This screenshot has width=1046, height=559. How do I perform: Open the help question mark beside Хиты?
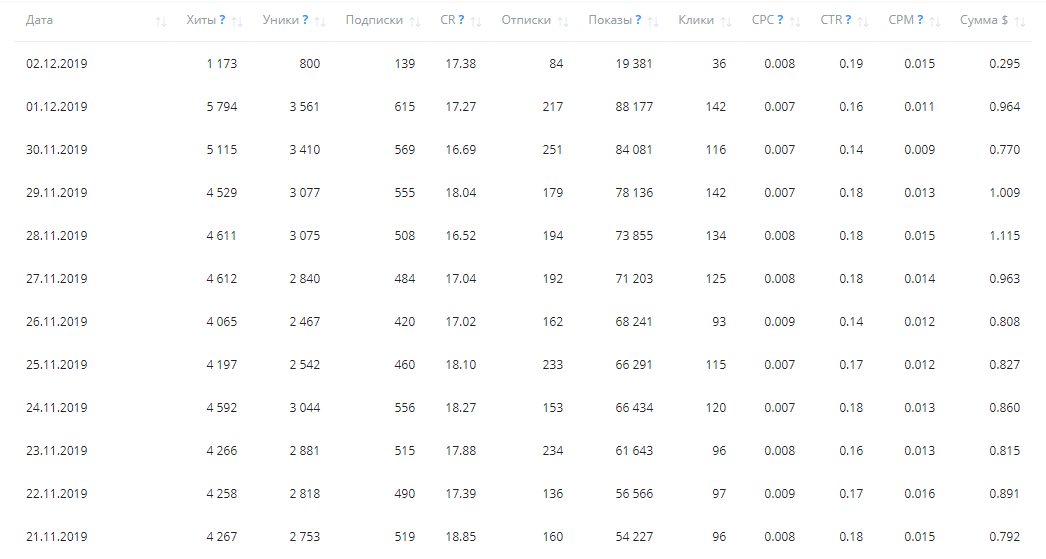click(222, 20)
